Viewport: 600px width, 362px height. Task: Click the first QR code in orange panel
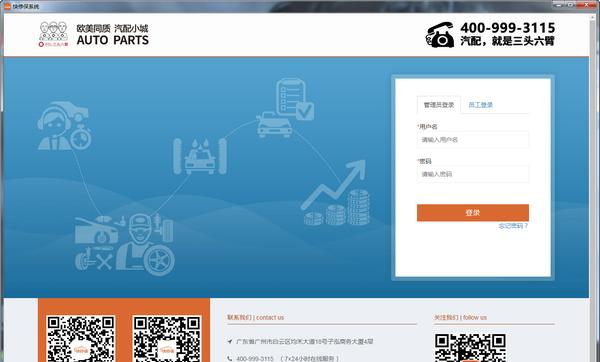81,339
